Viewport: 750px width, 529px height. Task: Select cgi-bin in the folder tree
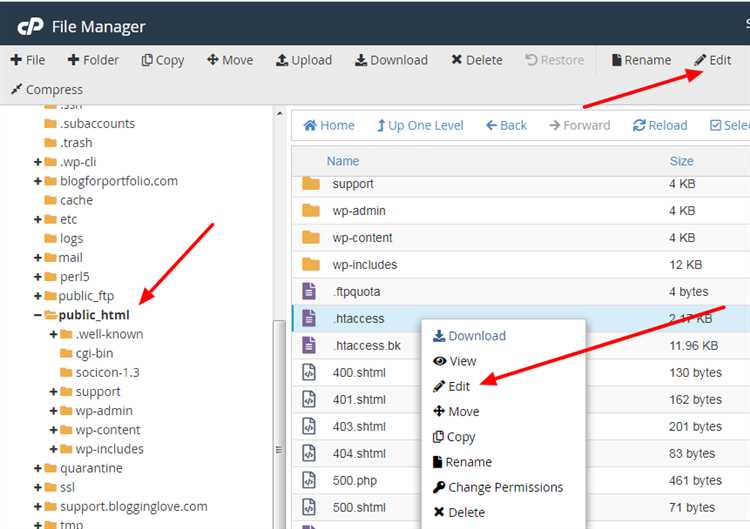click(94, 353)
